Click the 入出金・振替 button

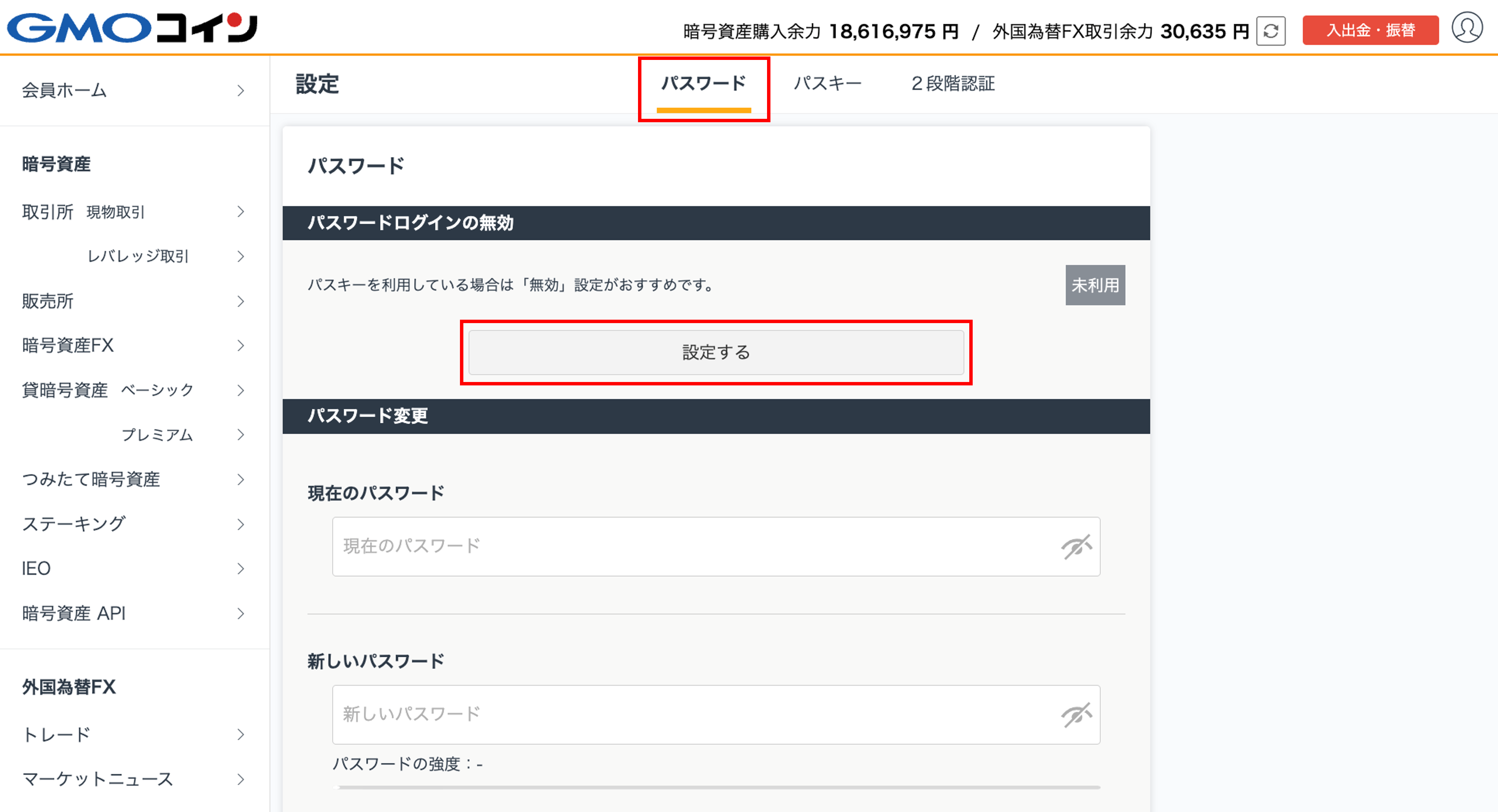1370,30
